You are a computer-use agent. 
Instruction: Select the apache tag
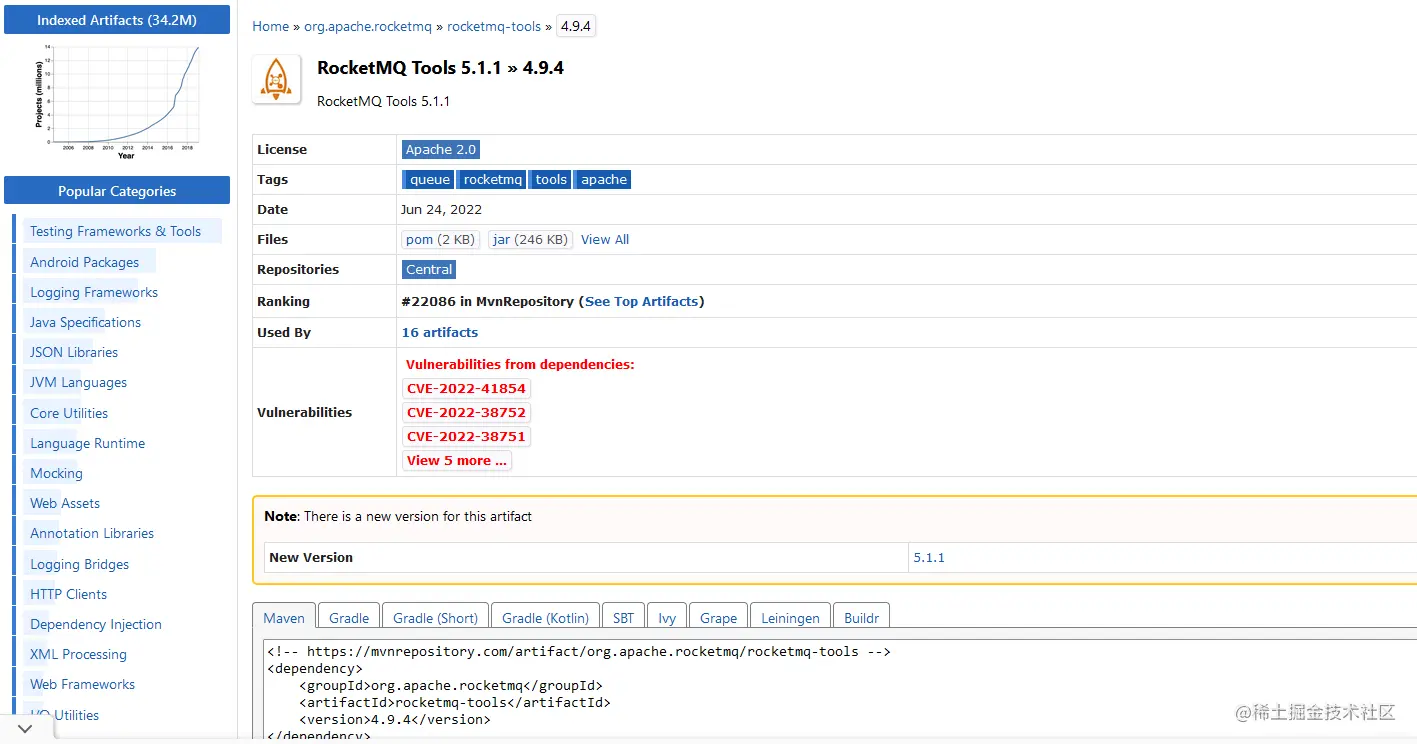604,180
